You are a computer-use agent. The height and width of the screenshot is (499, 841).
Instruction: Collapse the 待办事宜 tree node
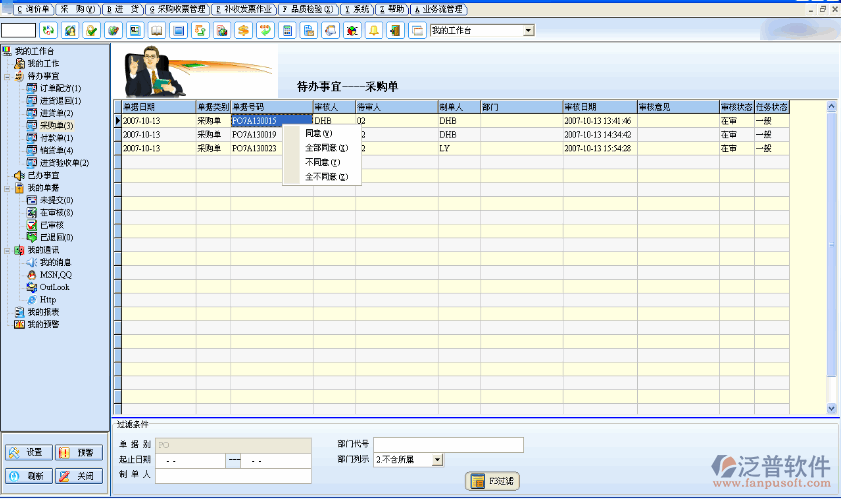coord(7,76)
